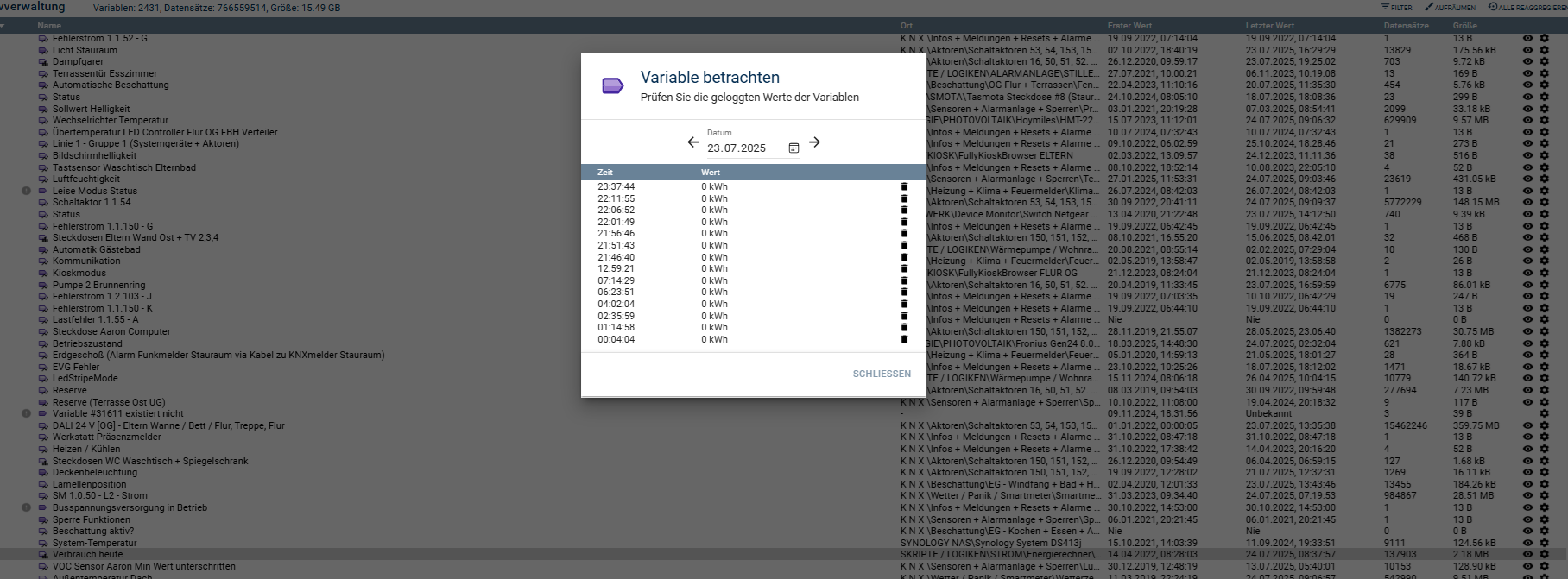
Task: Advance to next day with right arrow
Action: [x=814, y=142]
